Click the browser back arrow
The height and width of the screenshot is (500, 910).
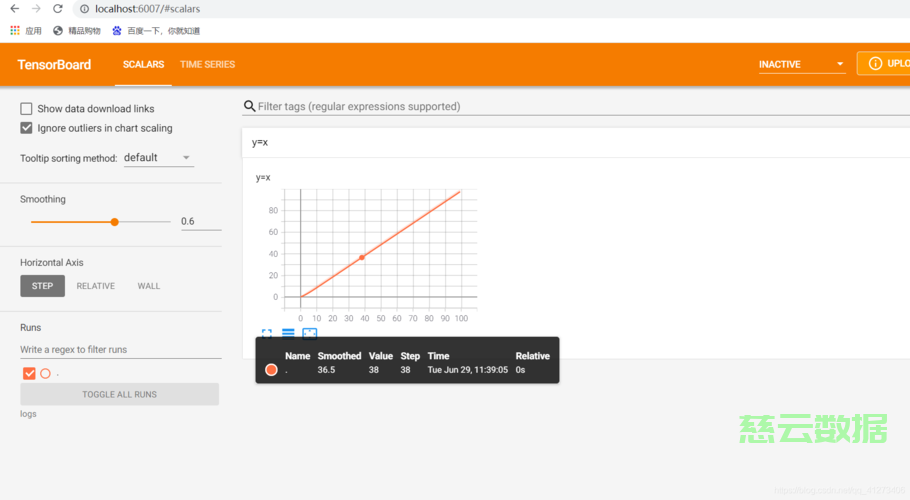click(x=14, y=9)
